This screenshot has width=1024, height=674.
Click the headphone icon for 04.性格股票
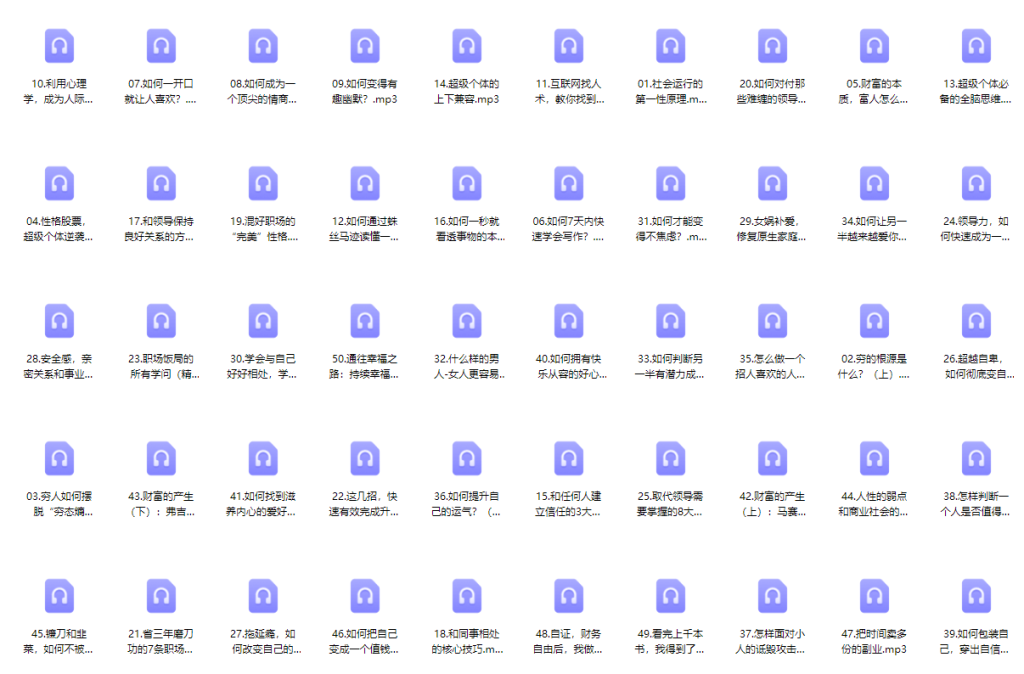(x=59, y=184)
